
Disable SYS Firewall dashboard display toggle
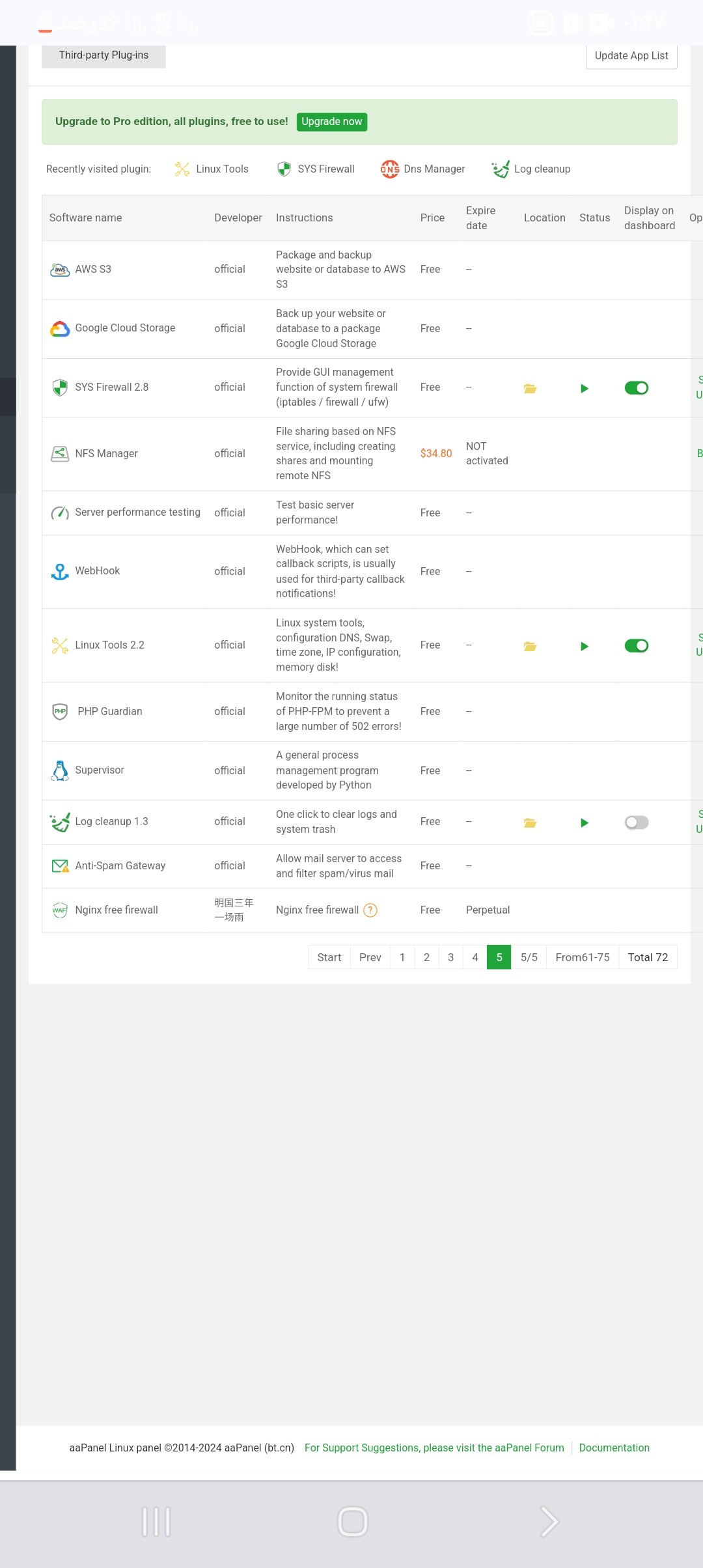tap(636, 388)
